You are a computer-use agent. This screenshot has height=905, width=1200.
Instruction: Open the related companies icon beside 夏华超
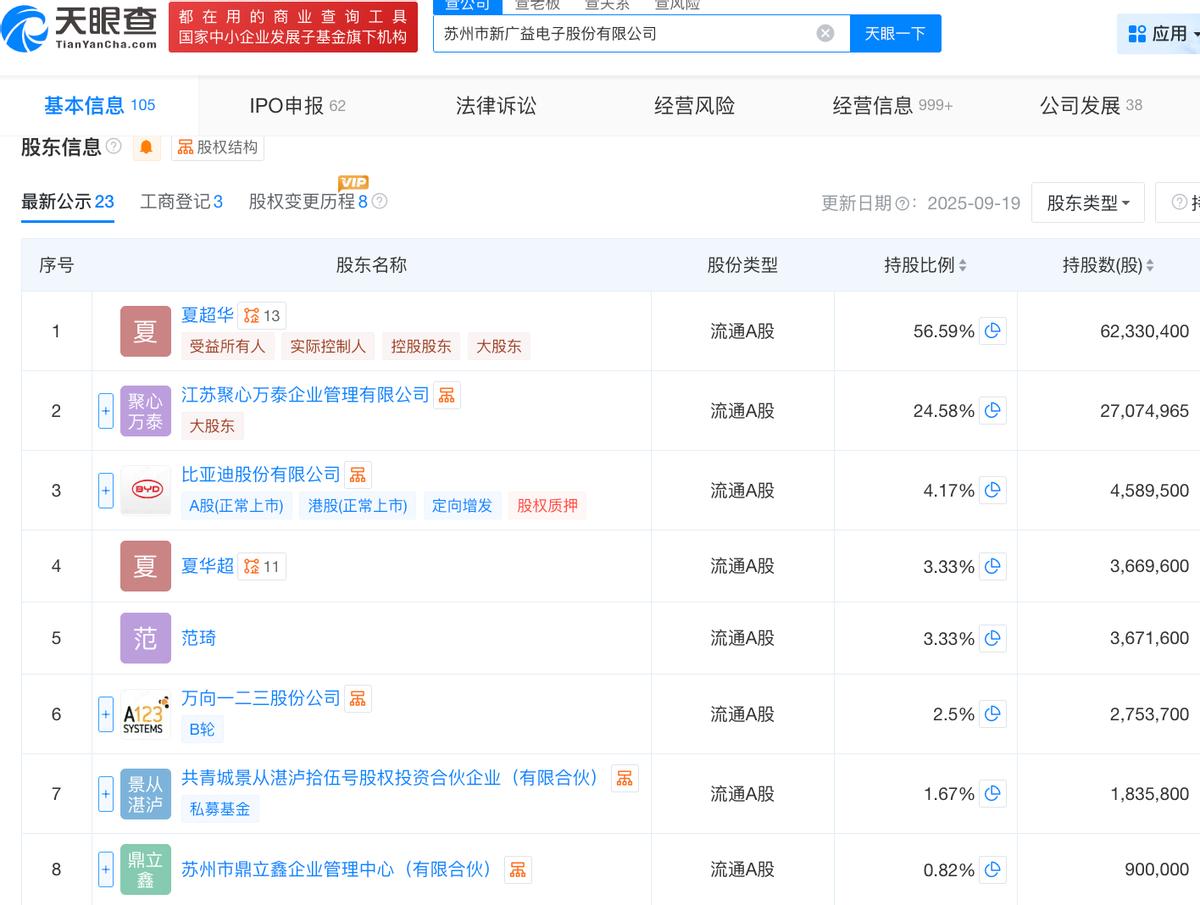(261, 566)
